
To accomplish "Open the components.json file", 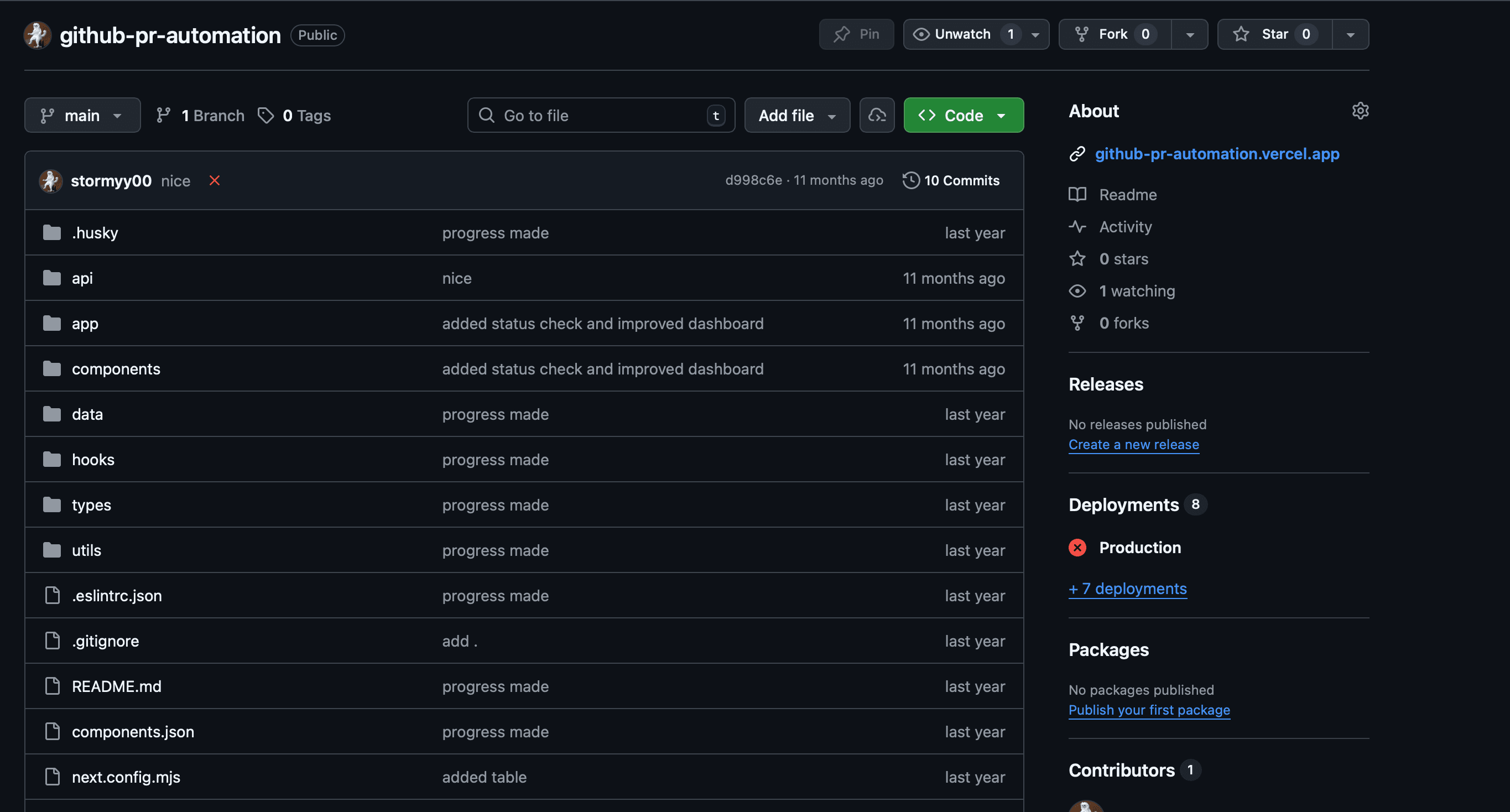I will tap(133, 732).
